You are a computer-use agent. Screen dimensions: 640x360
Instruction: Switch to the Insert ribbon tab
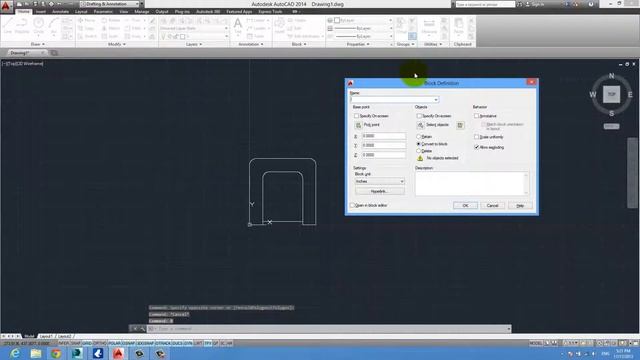(x=41, y=12)
